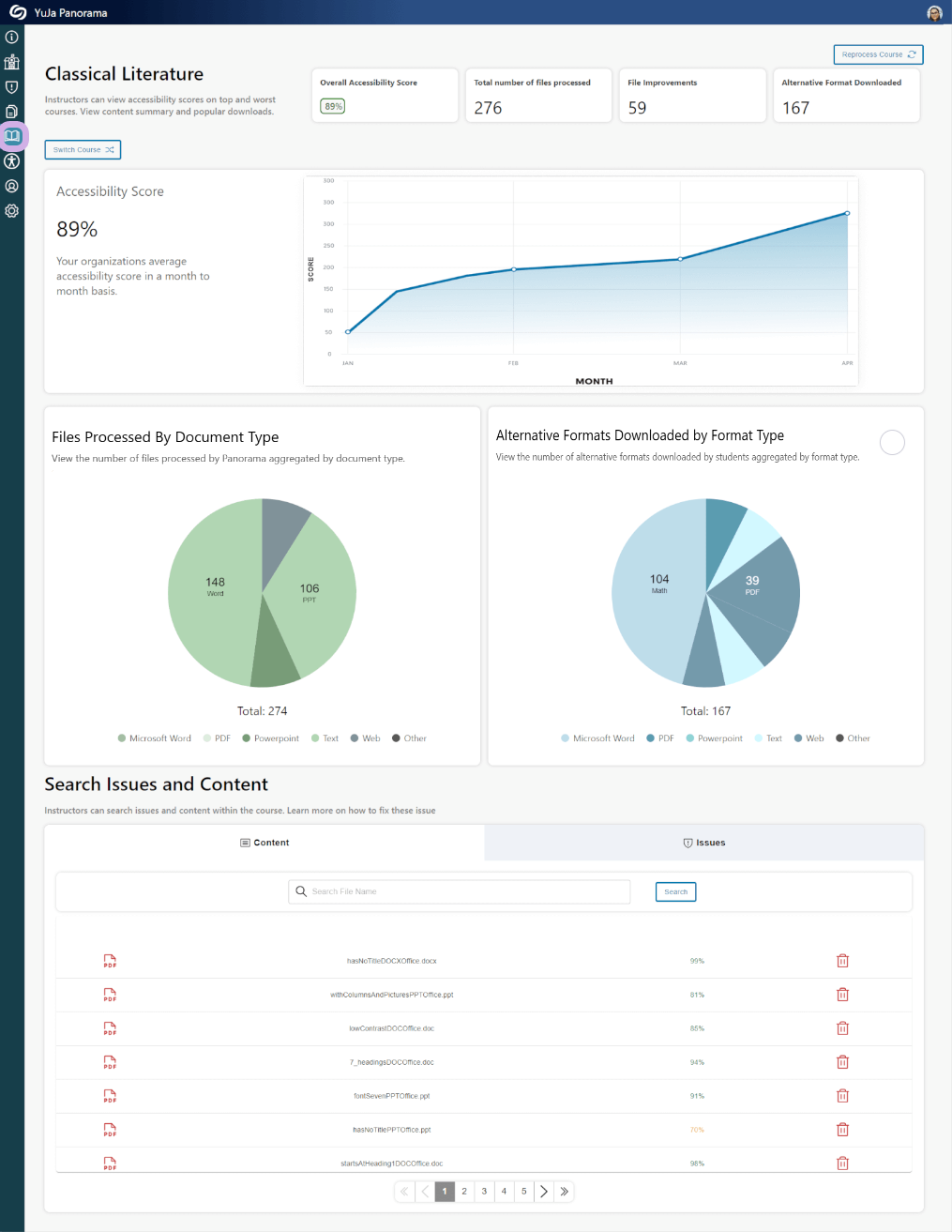The height and width of the screenshot is (1232, 952).
Task: Open the accessibility figure sidebar icon
Action: coord(12,161)
